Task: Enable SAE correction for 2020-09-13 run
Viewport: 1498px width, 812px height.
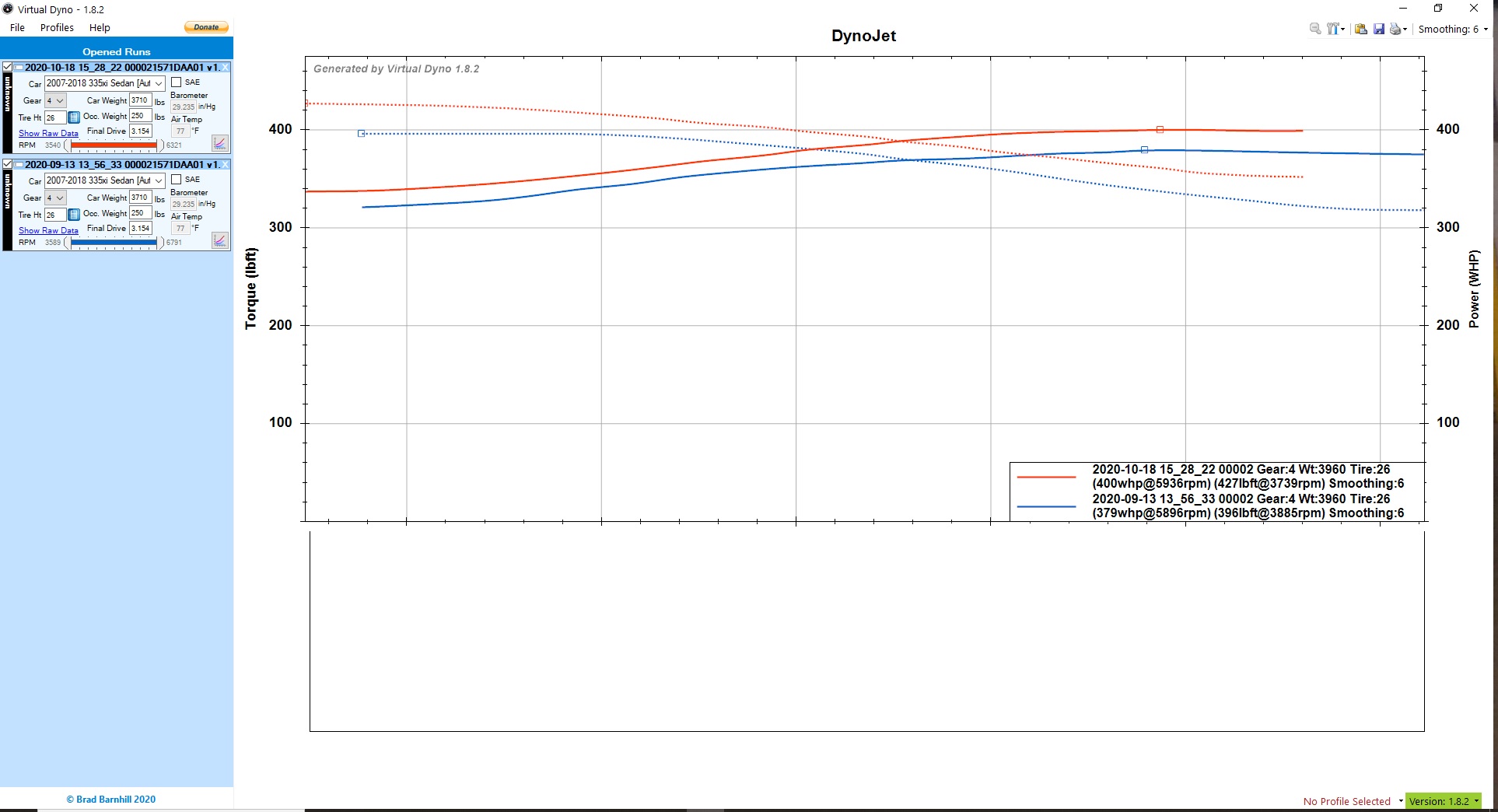Action: [x=176, y=180]
